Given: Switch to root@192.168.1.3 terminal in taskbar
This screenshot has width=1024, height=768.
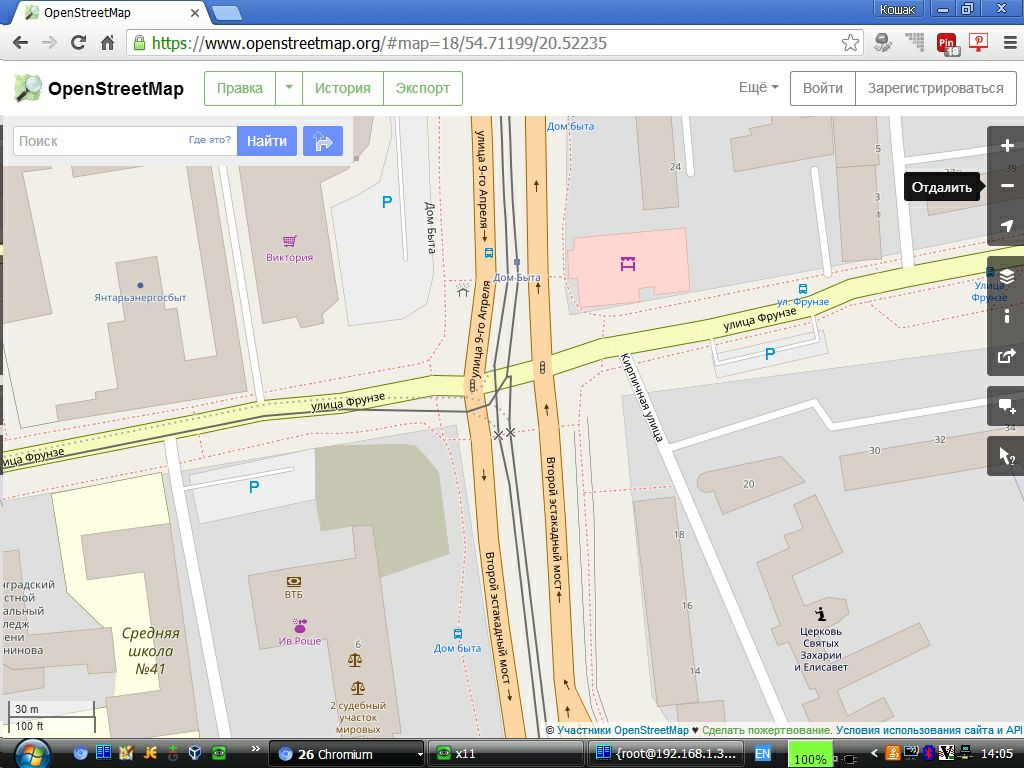Looking at the screenshot, I should [666, 754].
